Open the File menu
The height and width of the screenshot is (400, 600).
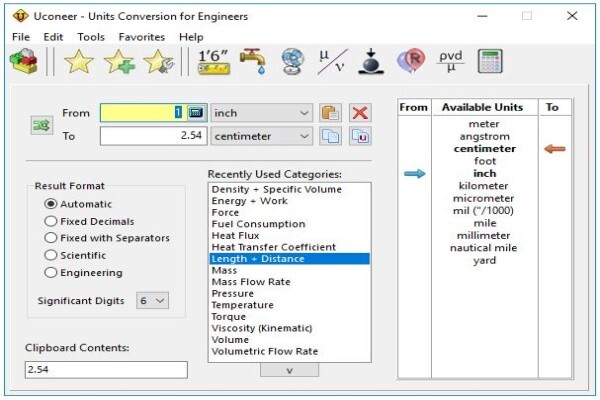click(x=21, y=37)
